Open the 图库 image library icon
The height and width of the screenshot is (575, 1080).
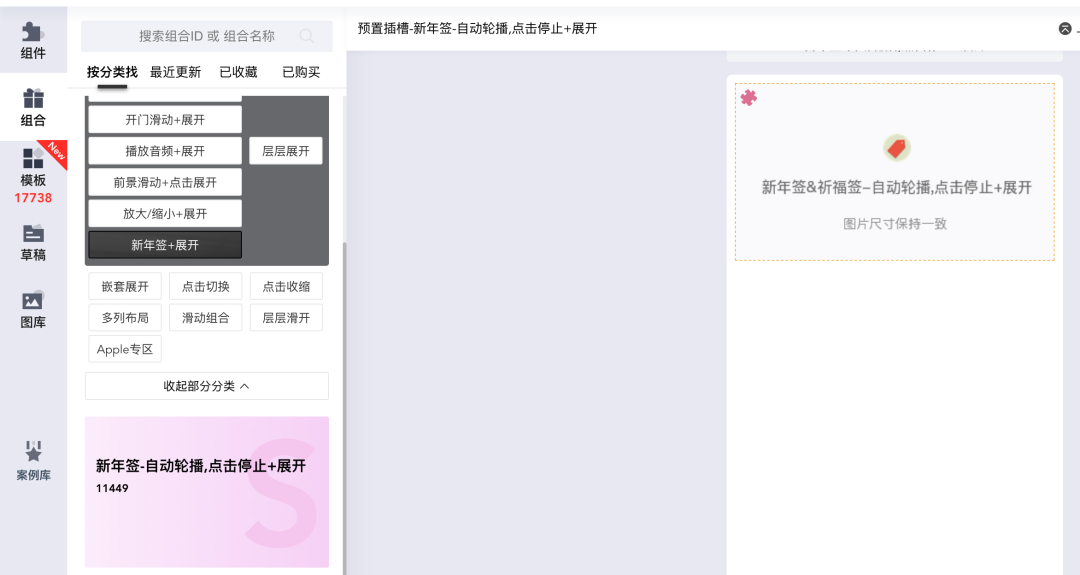coord(32,300)
